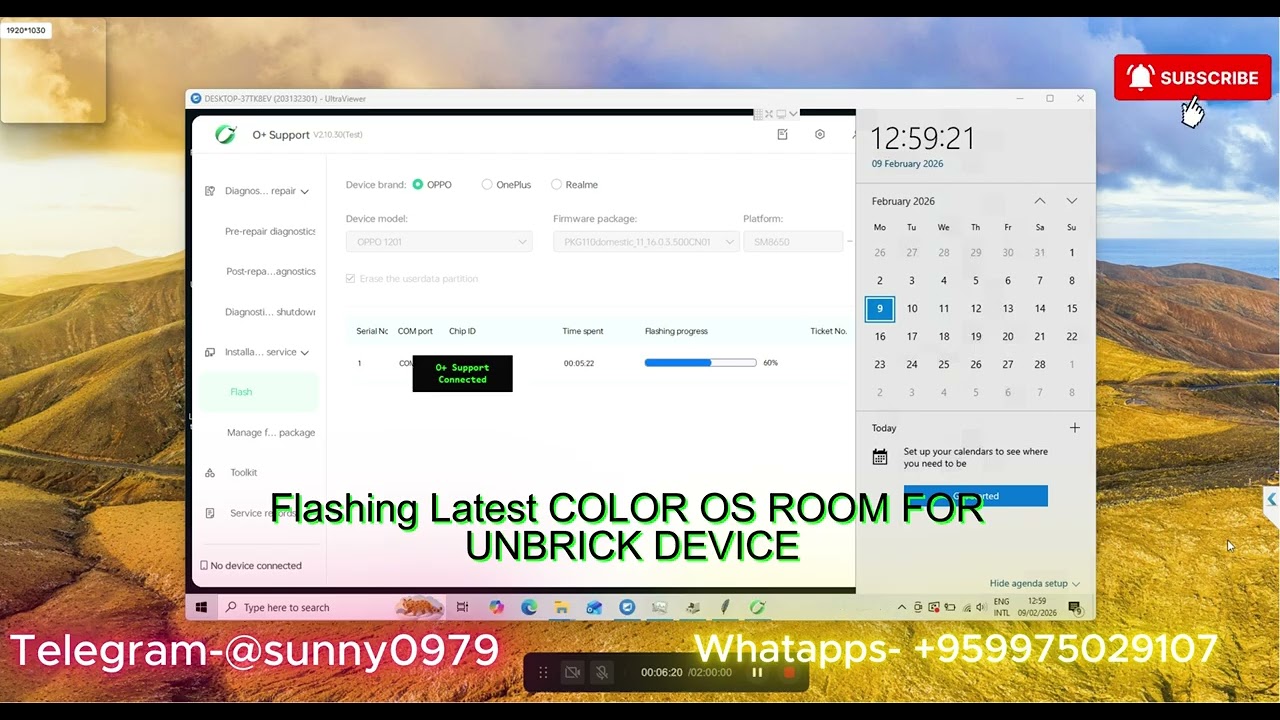Select the OnePlus device brand radio

[487, 185]
